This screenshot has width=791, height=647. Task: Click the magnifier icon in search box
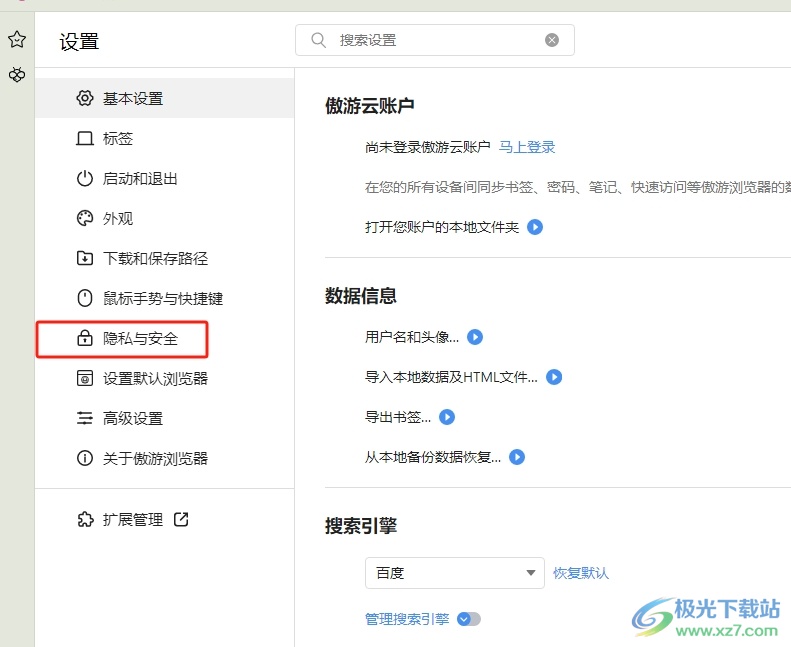tap(318, 40)
